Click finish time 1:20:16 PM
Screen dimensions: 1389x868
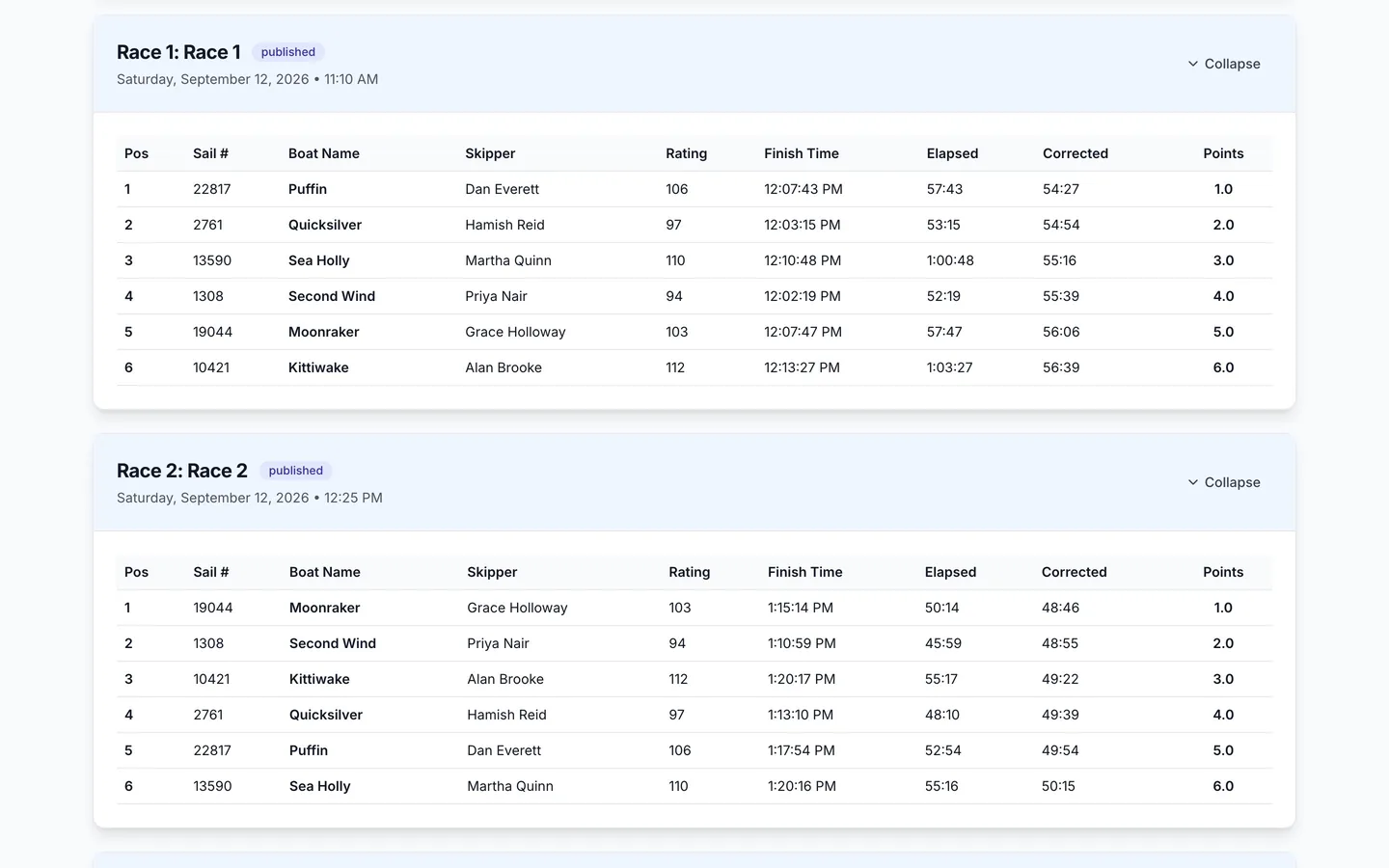(x=802, y=786)
